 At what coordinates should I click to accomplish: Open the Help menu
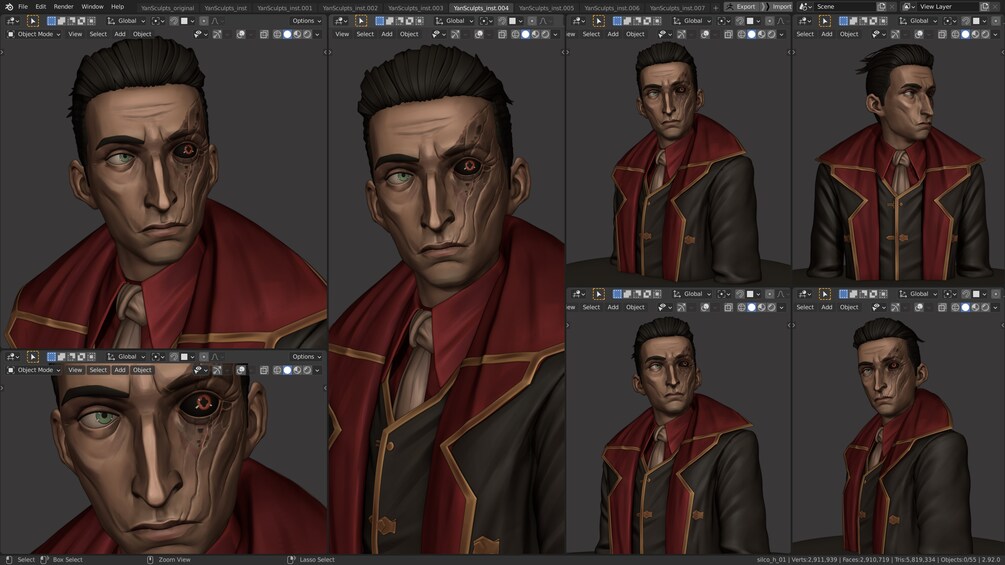(x=117, y=6)
